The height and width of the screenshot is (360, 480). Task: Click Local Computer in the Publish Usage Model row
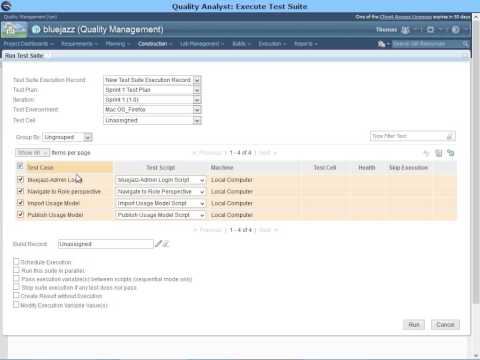click(232, 215)
